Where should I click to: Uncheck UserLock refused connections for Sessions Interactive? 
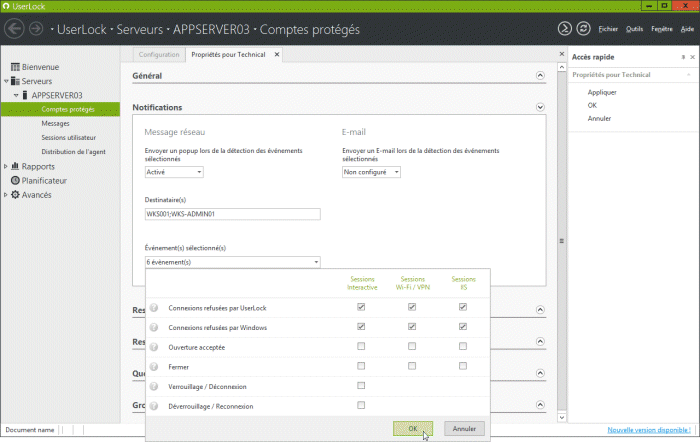pos(361,307)
